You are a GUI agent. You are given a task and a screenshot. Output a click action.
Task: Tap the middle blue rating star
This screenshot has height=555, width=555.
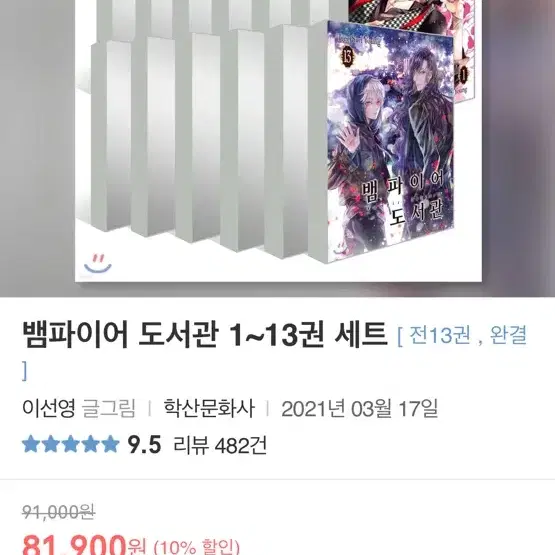tap(70, 444)
